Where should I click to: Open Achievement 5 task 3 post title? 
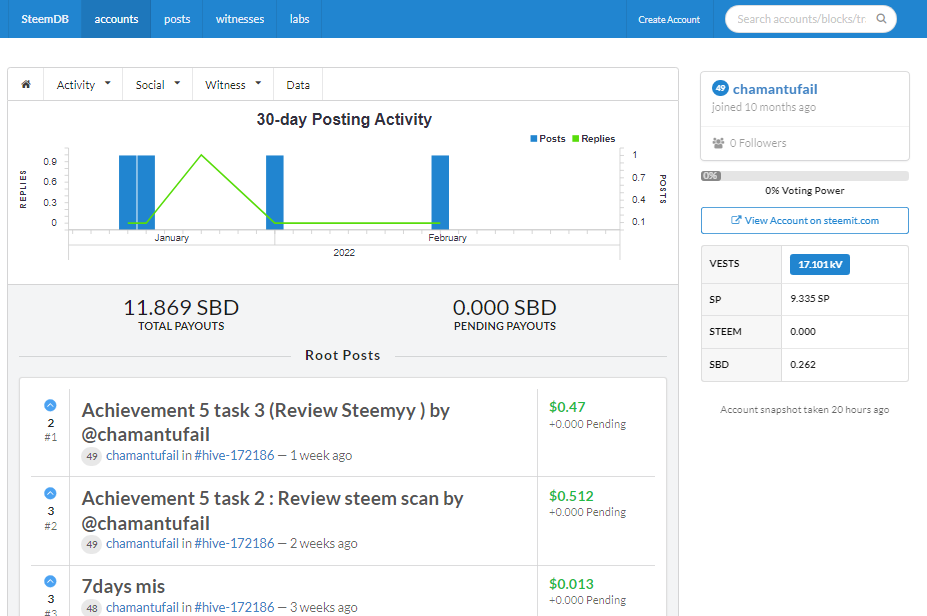point(265,422)
